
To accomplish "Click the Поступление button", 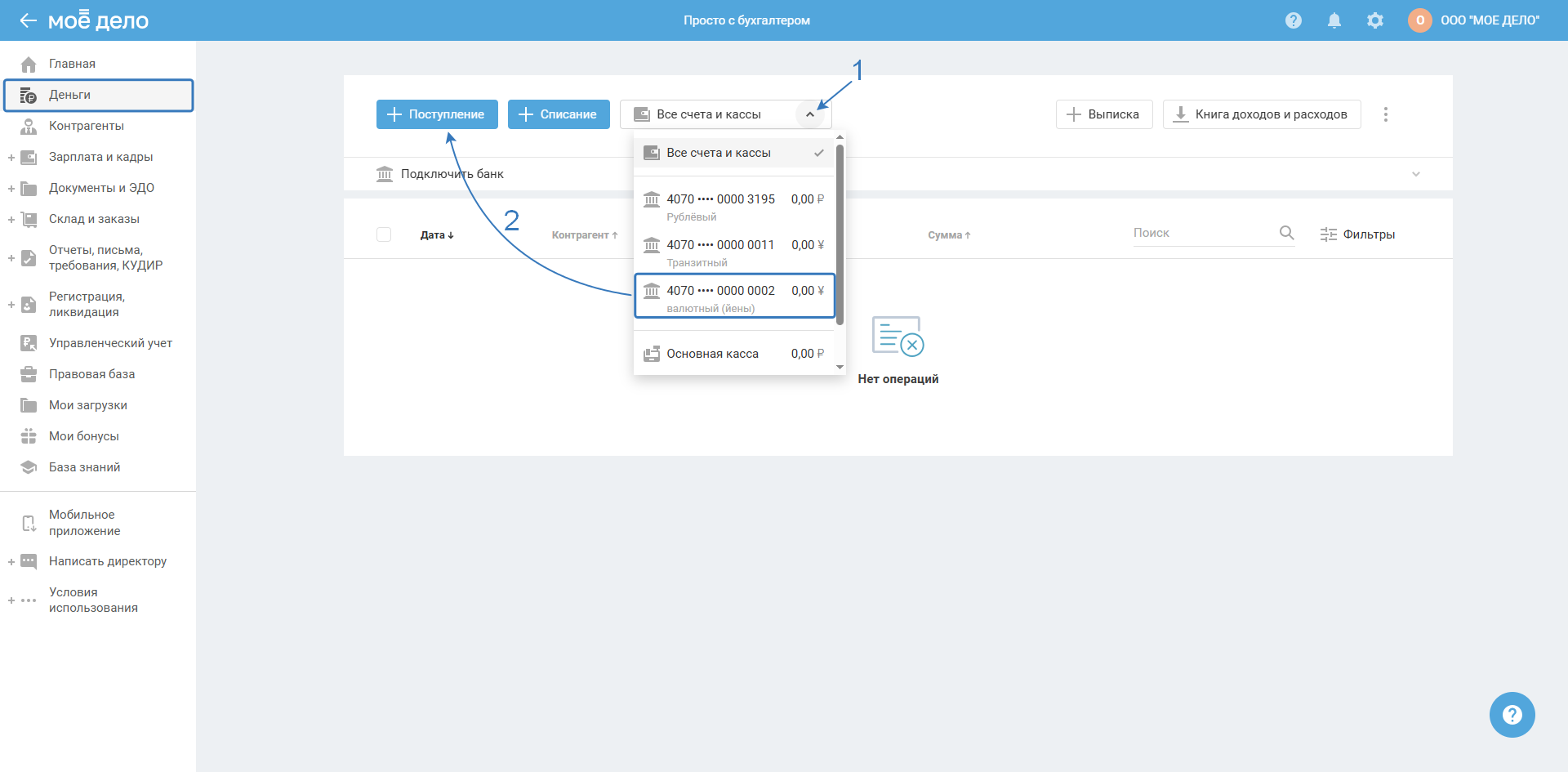I will [437, 114].
